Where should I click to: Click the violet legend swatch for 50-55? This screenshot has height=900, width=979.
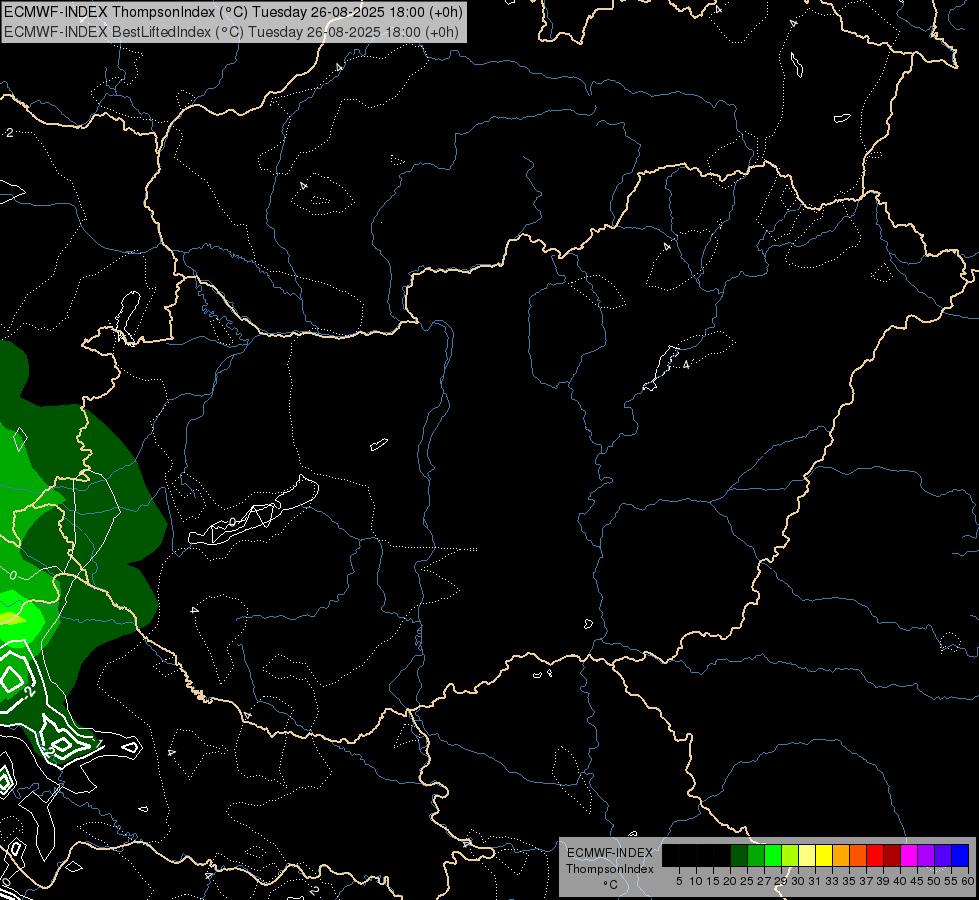(x=943, y=856)
